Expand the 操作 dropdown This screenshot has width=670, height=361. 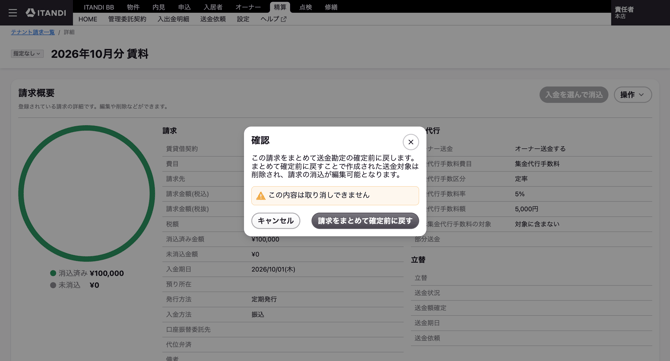coord(632,95)
